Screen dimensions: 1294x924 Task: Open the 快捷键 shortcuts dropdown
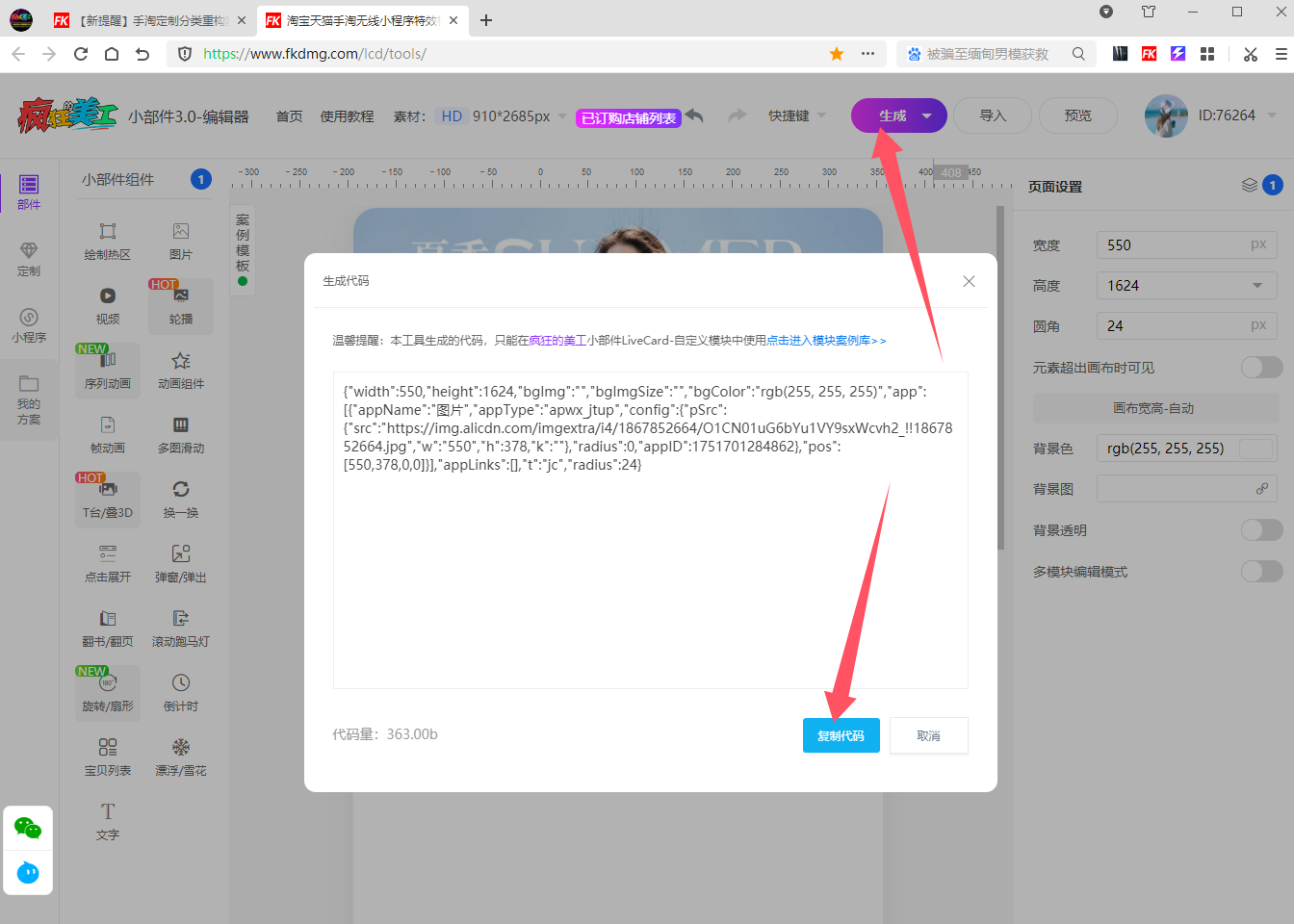tap(797, 115)
